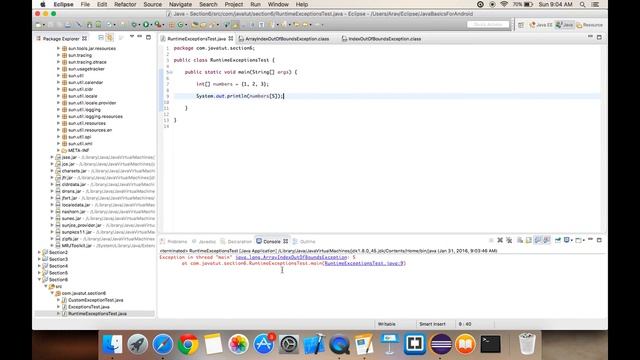Switch to Java EE perspective
This screenshot has width=640, height=360.
pos(541,25)
